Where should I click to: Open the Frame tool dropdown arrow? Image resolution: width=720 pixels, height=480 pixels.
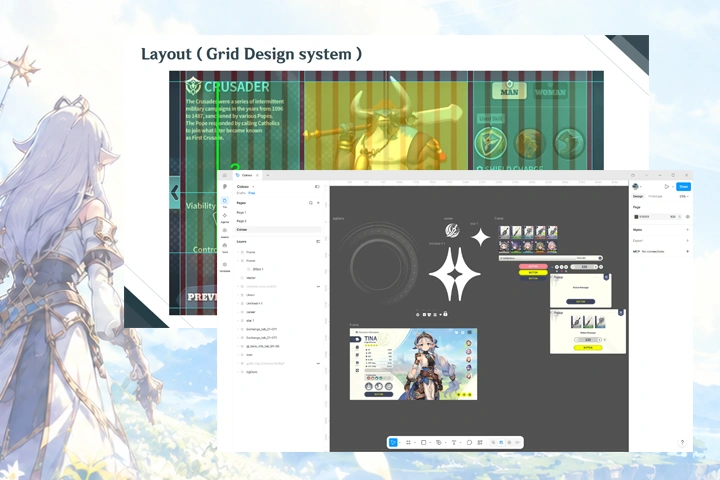[x=415, y=443]
